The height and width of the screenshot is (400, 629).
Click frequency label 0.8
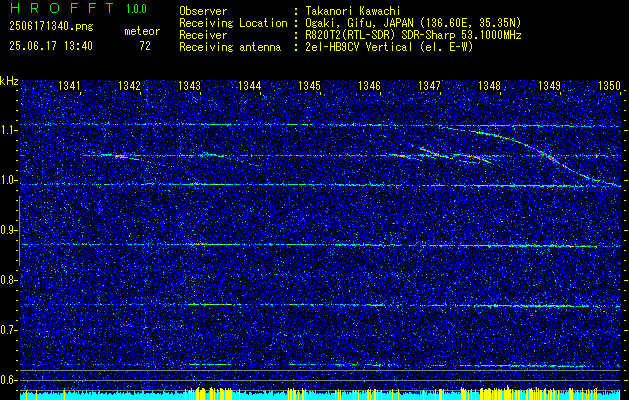8,280
